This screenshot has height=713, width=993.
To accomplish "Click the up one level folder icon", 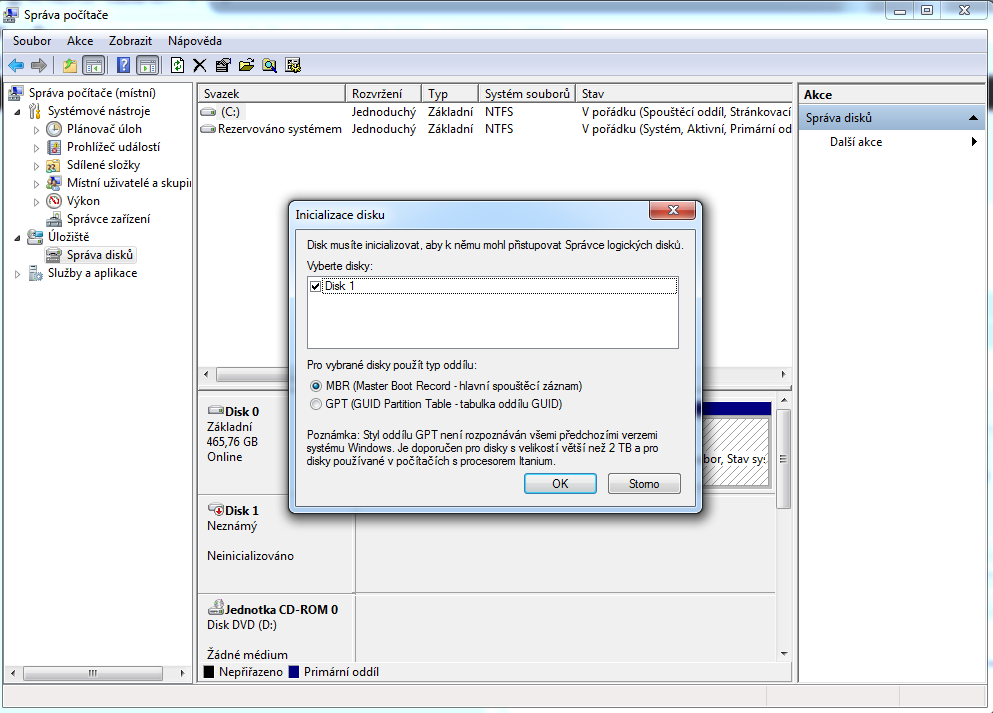I will coord(69,65).
